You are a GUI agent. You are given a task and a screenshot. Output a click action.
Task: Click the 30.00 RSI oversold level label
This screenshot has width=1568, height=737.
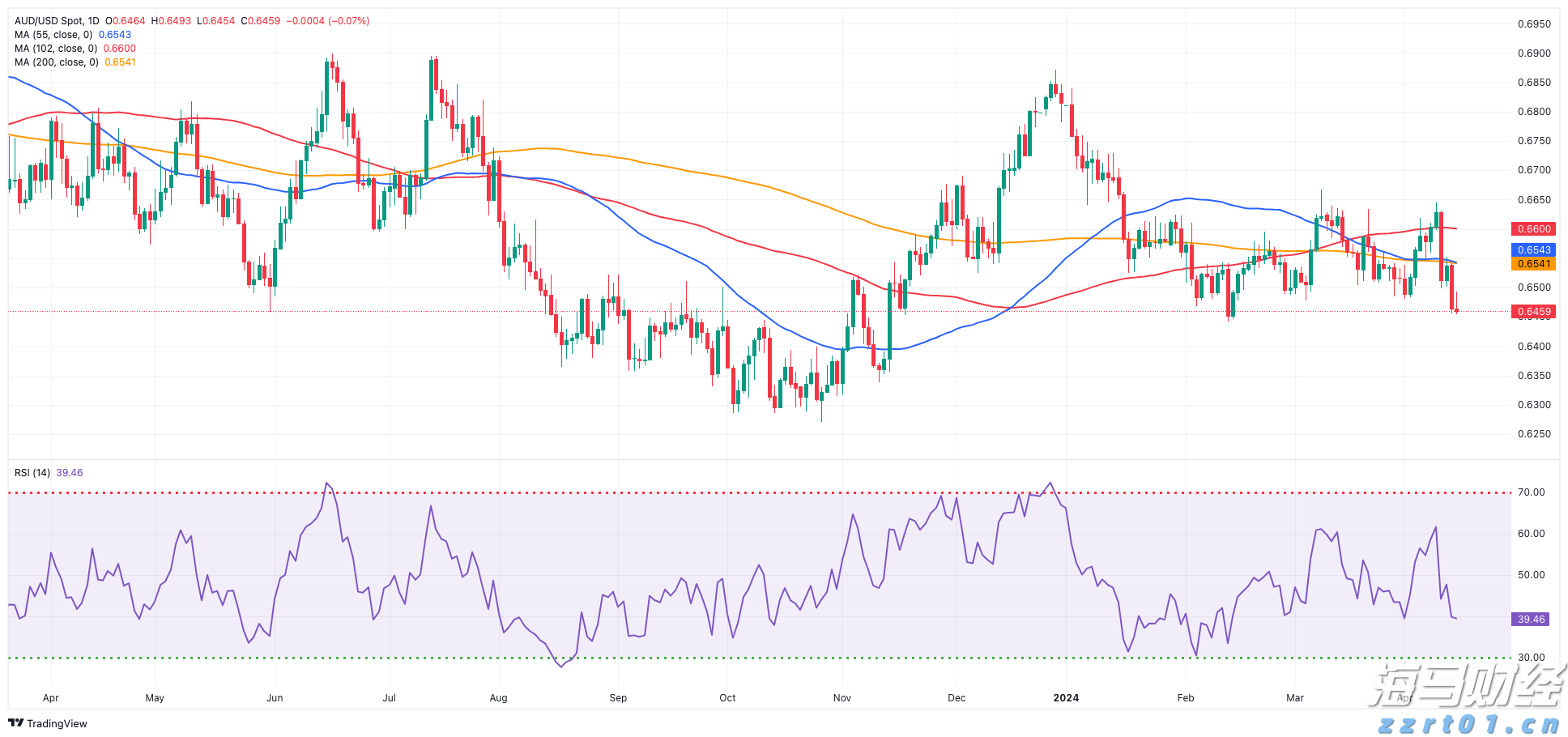point(1531,658)
